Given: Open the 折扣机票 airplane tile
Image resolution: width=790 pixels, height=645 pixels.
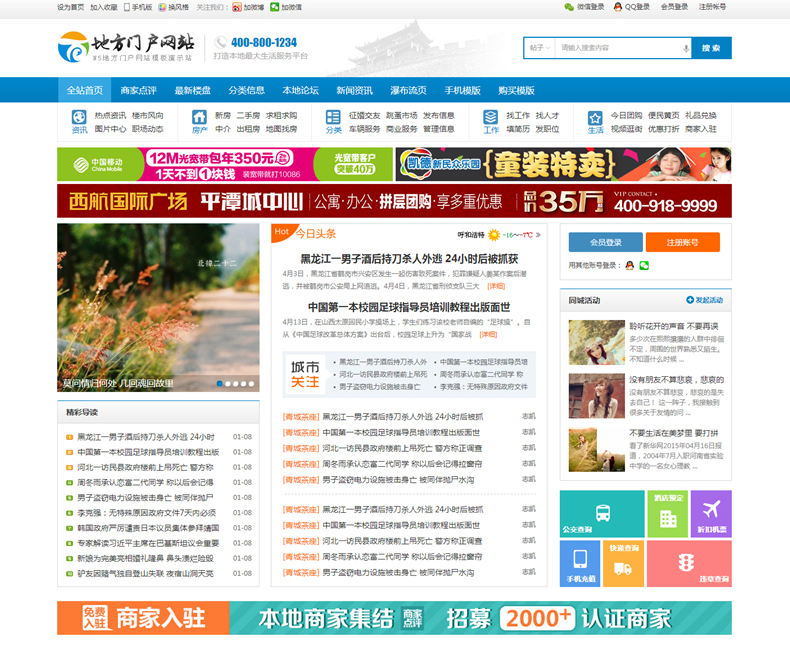Looking at the screenshot, I should (x=711, y=513).
